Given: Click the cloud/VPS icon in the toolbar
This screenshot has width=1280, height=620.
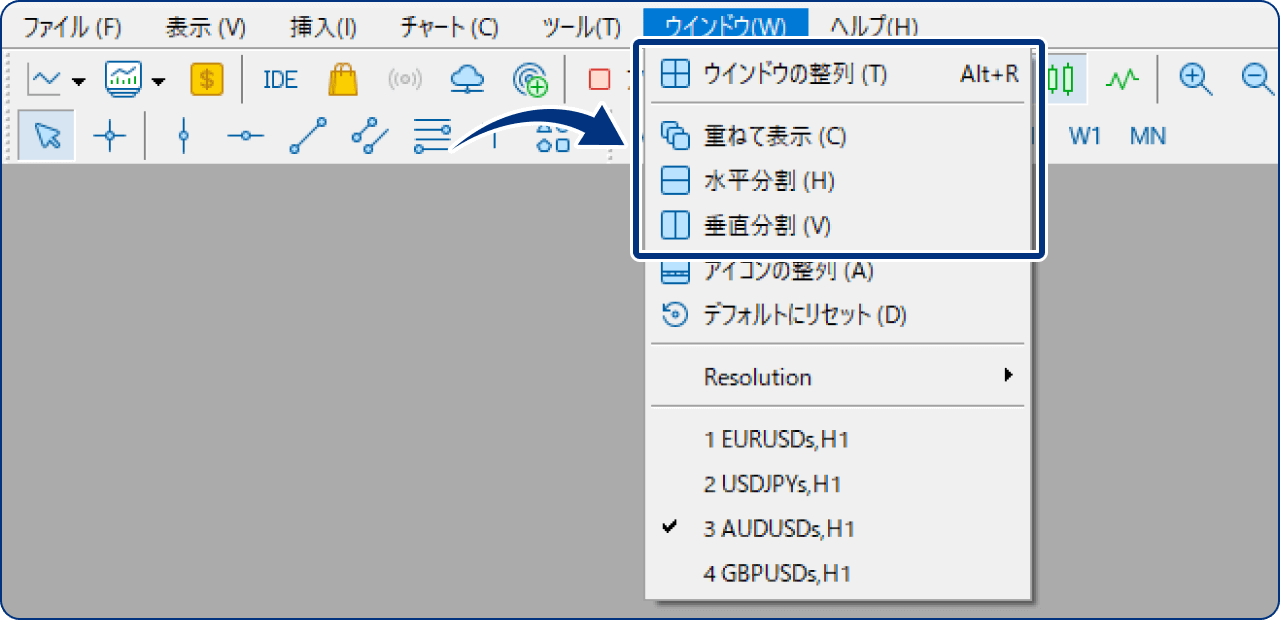Looking at the screenshot, I should (466, 78).
